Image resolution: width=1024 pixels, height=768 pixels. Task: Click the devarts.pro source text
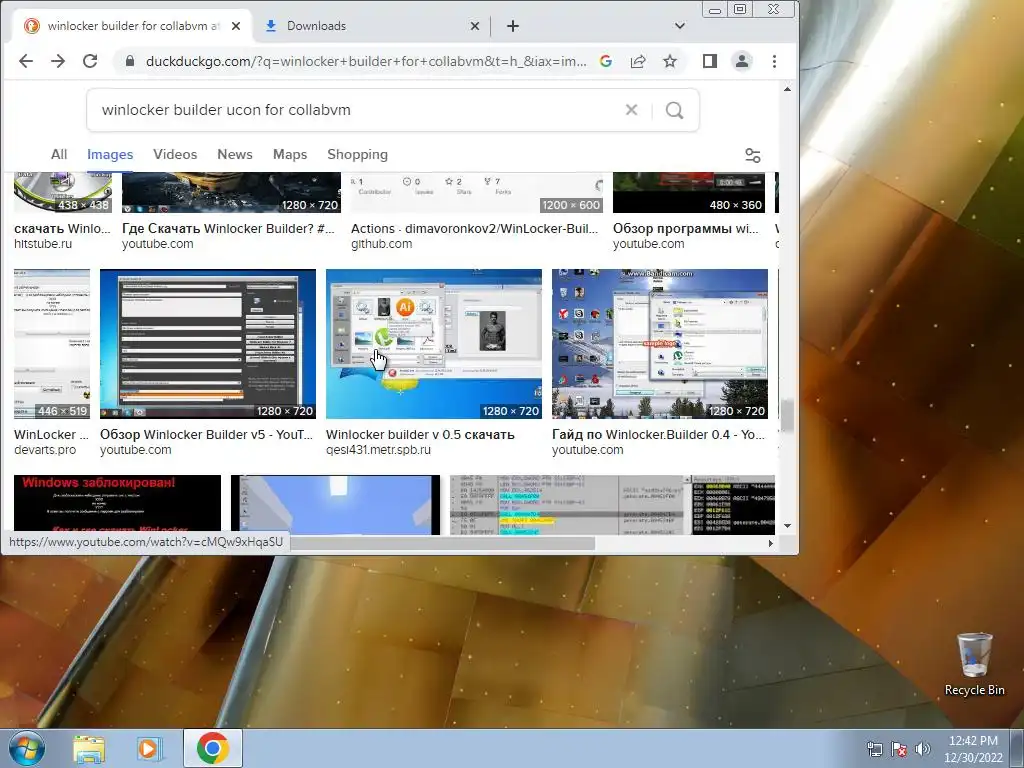pos(45,450)
